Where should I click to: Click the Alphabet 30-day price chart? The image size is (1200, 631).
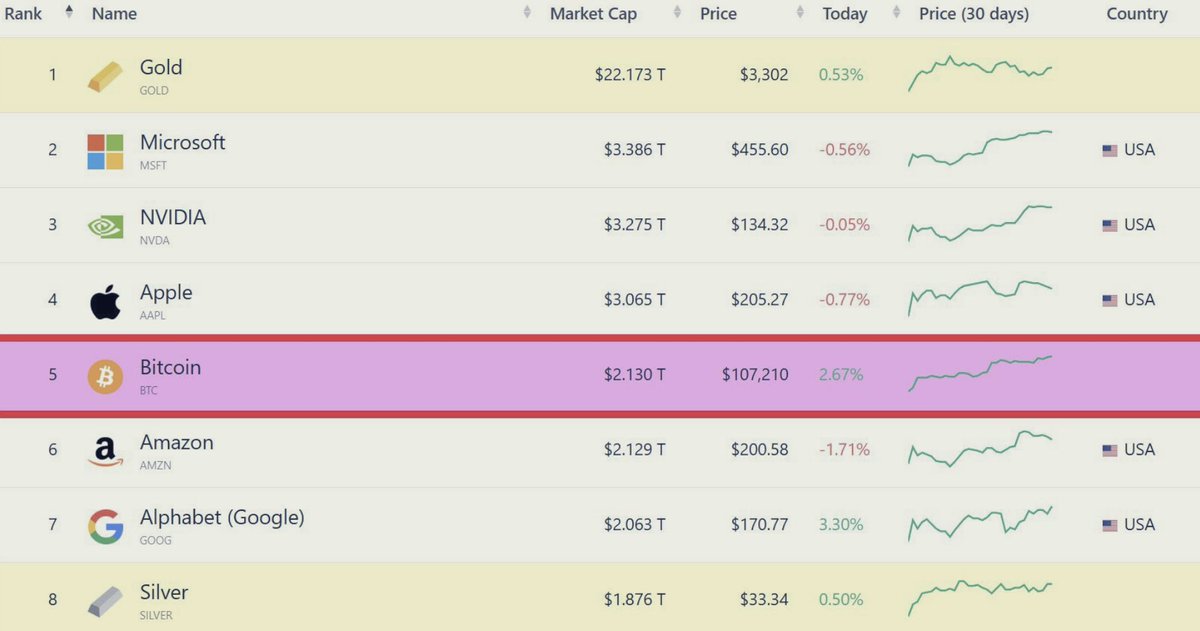click(x=980, y=523)
